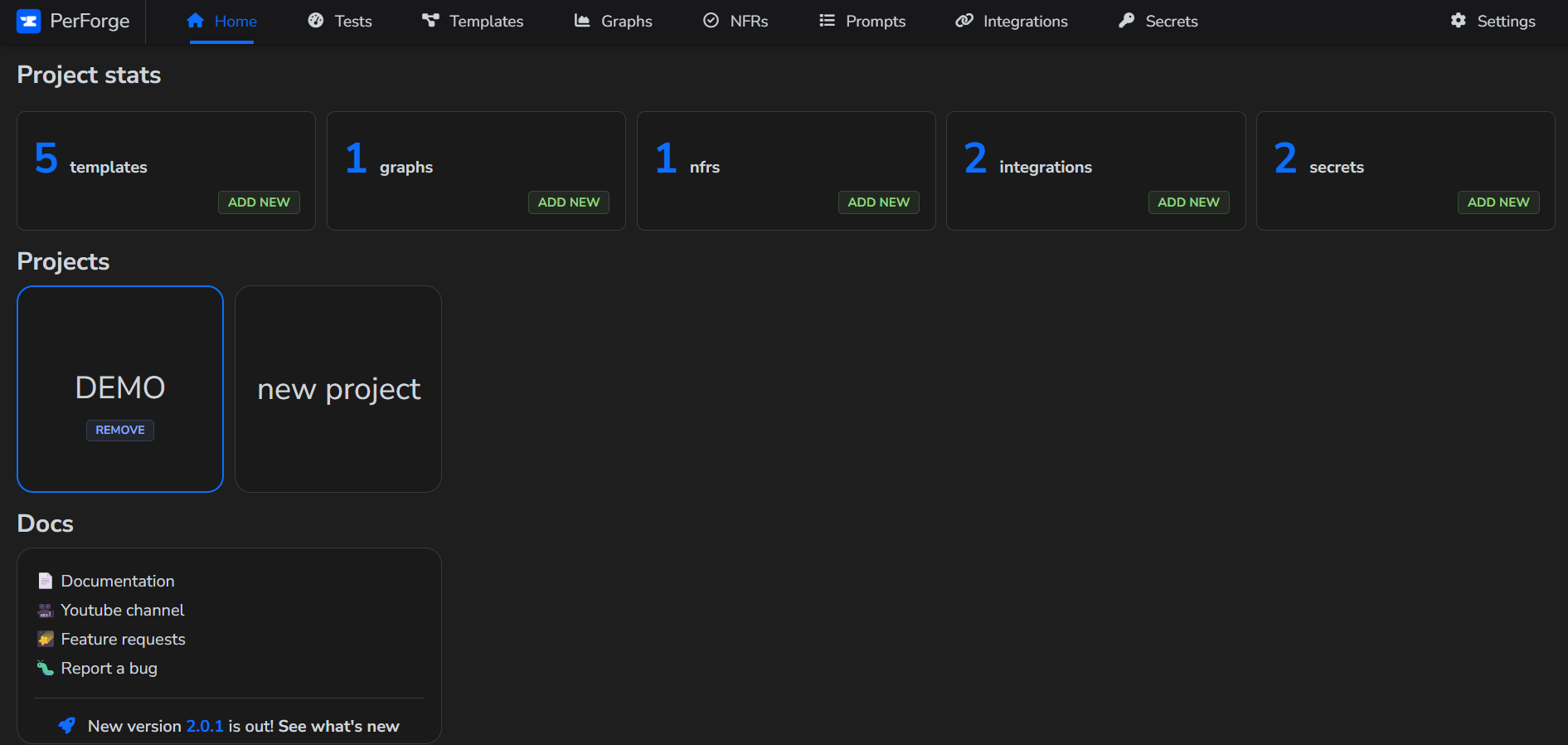1568x745 pixels.
Task: Click the Youtube channel camera icon
Action: (46, 610)
